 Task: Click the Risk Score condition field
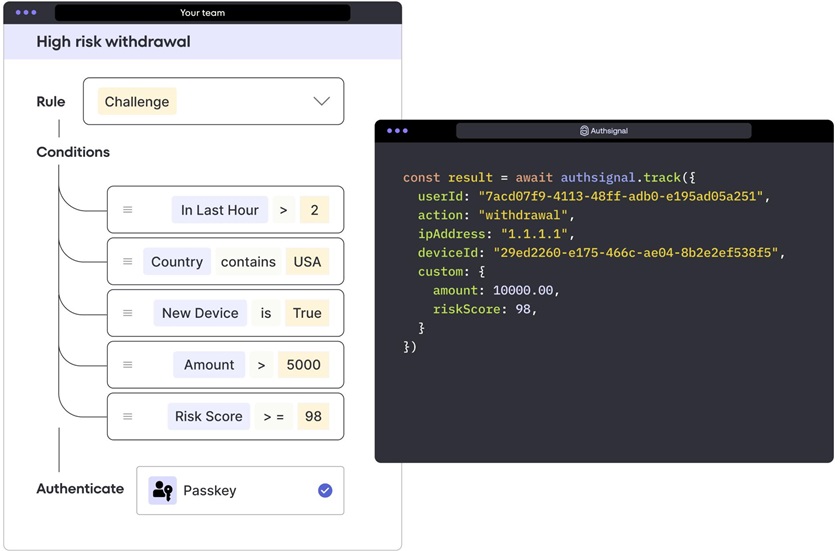[209, 416]
